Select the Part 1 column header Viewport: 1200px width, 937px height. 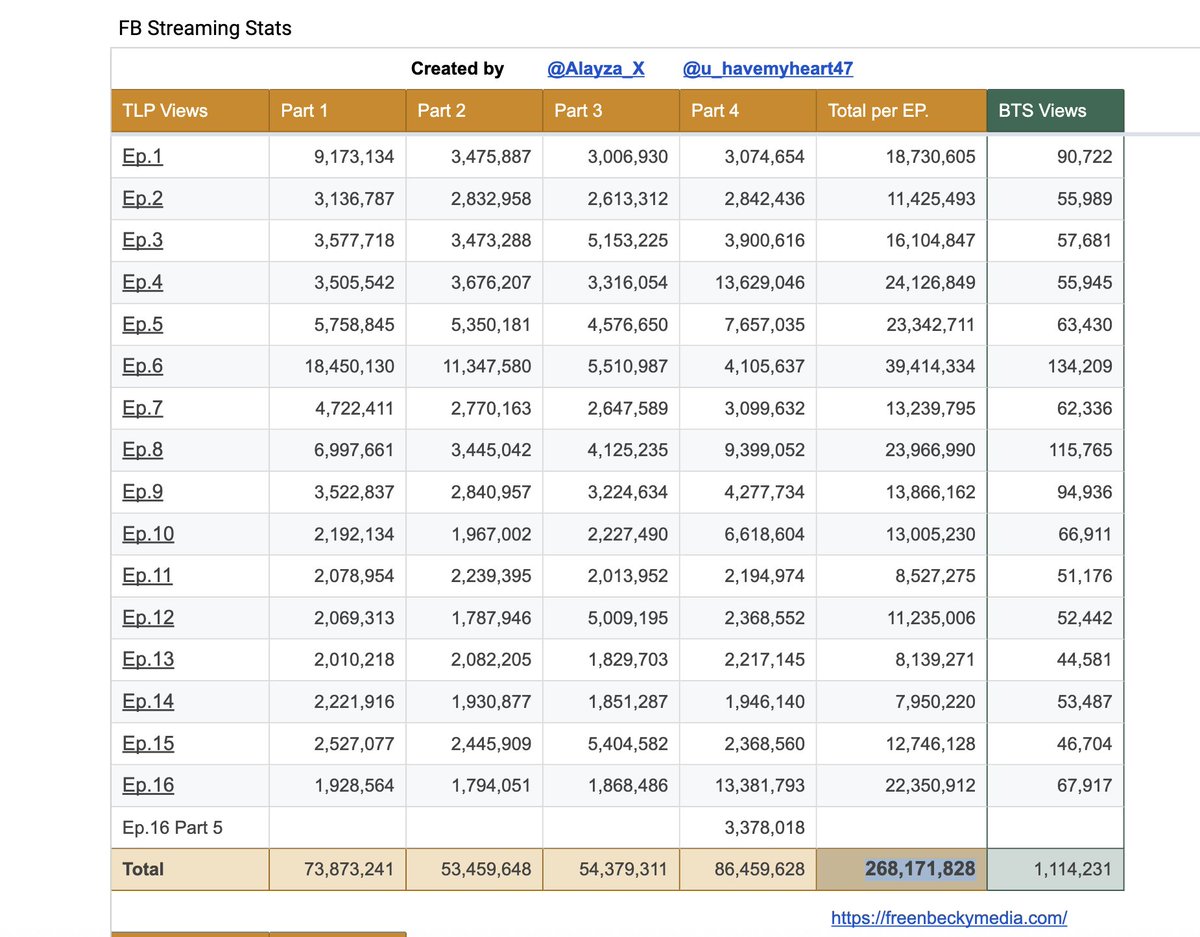pos(338,110)
